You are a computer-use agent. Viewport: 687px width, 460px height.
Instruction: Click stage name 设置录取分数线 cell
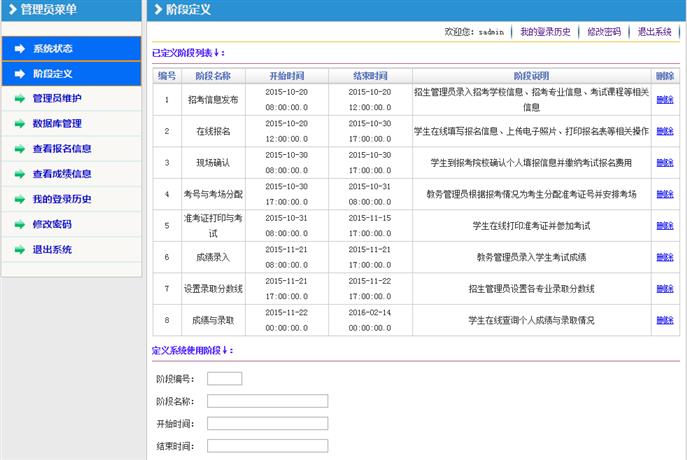tap(213, 289)
